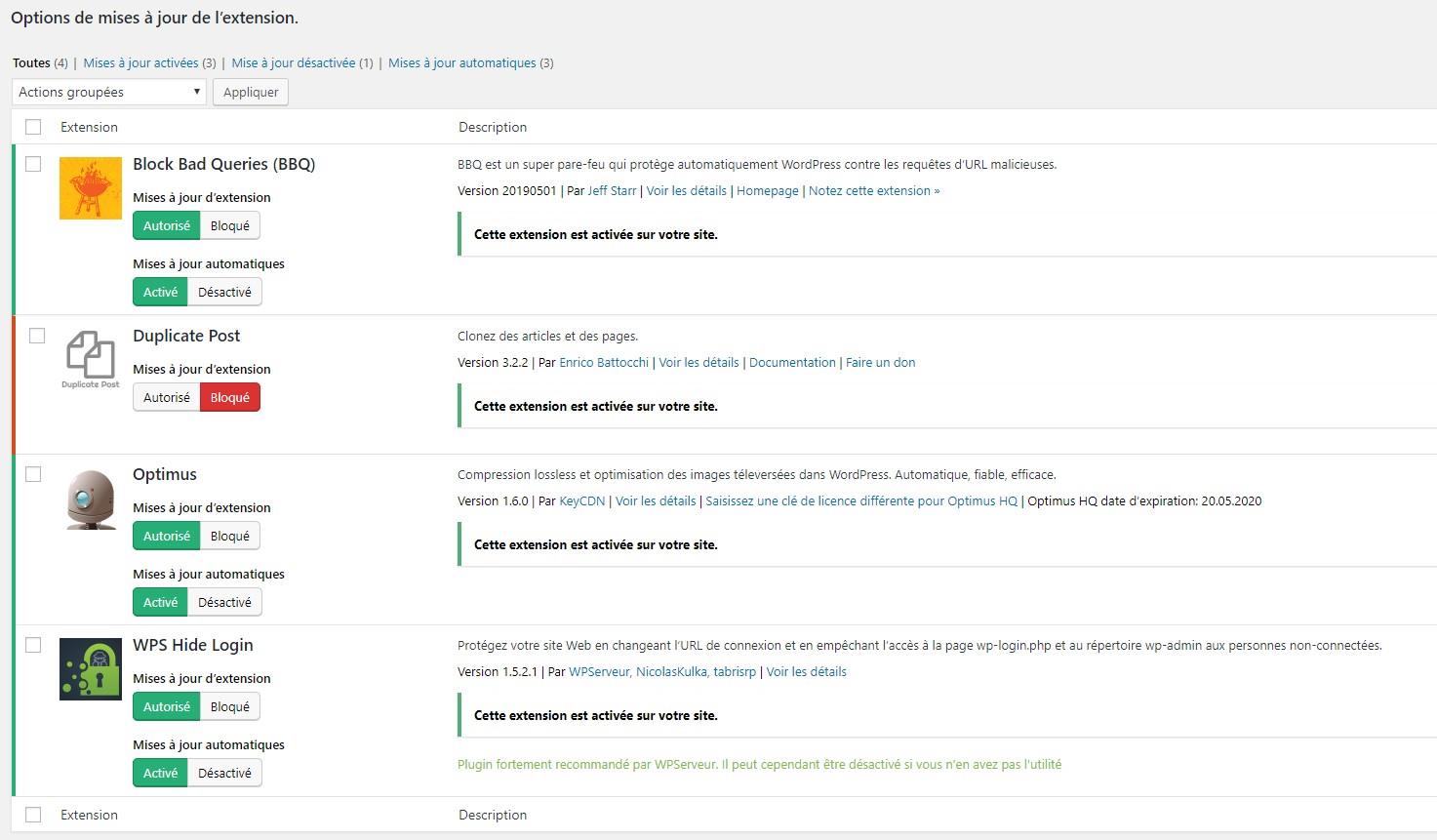The width and height of the screenshot is (1437, 840).
Task: Click the red Bloqué button for Duplicate Post
Action: [230, 397]
